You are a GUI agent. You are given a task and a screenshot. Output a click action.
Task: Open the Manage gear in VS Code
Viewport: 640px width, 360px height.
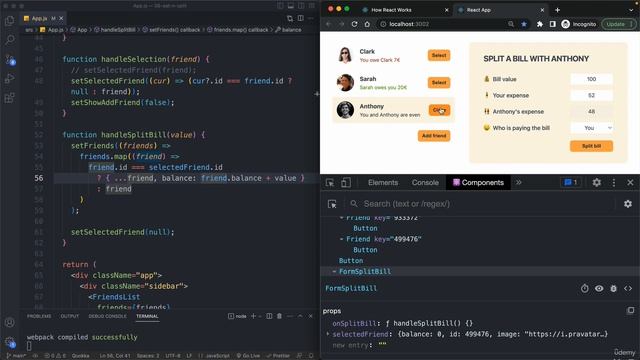point(9,342)
